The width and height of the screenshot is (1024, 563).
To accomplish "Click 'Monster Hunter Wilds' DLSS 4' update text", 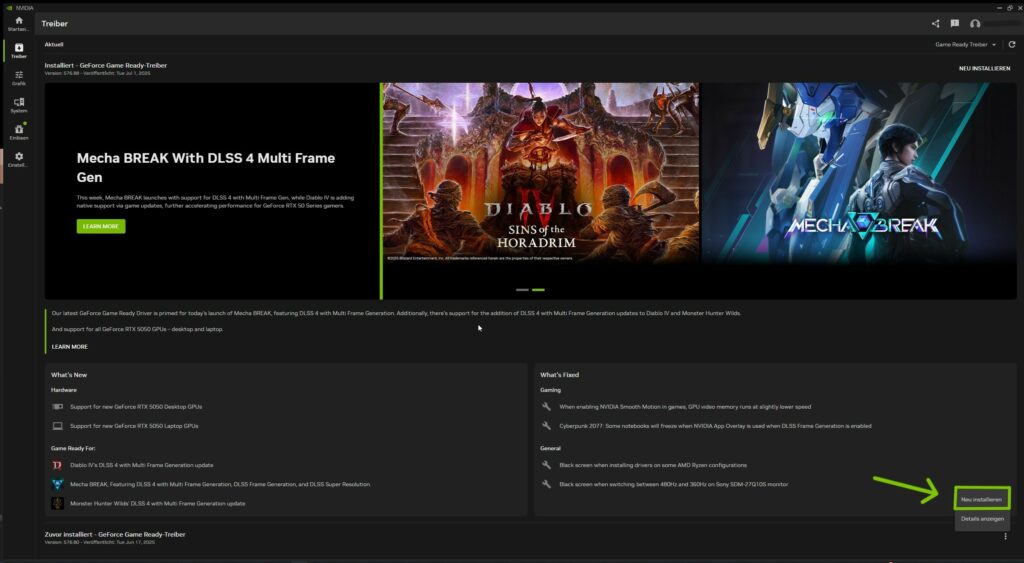I will (157, 504).
